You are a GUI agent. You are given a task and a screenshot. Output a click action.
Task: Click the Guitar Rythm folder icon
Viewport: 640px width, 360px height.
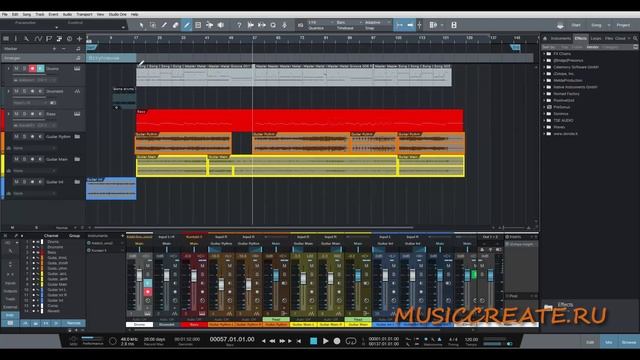pos(77,136)
